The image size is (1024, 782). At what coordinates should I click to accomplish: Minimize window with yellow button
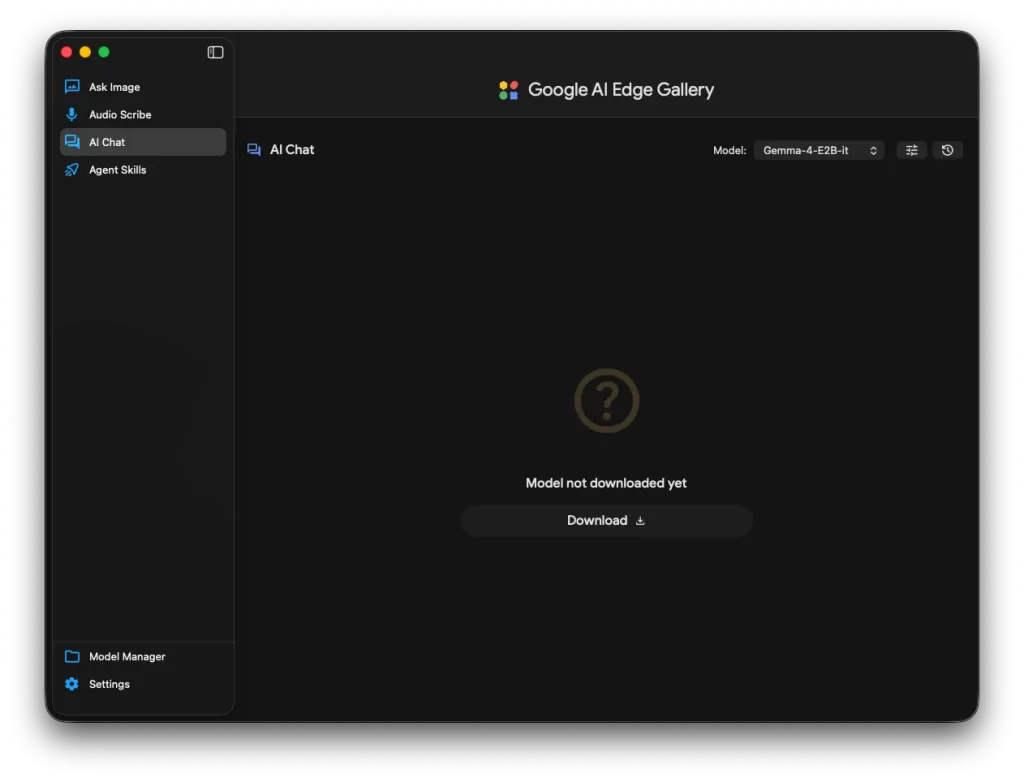[x=85, y=52]
